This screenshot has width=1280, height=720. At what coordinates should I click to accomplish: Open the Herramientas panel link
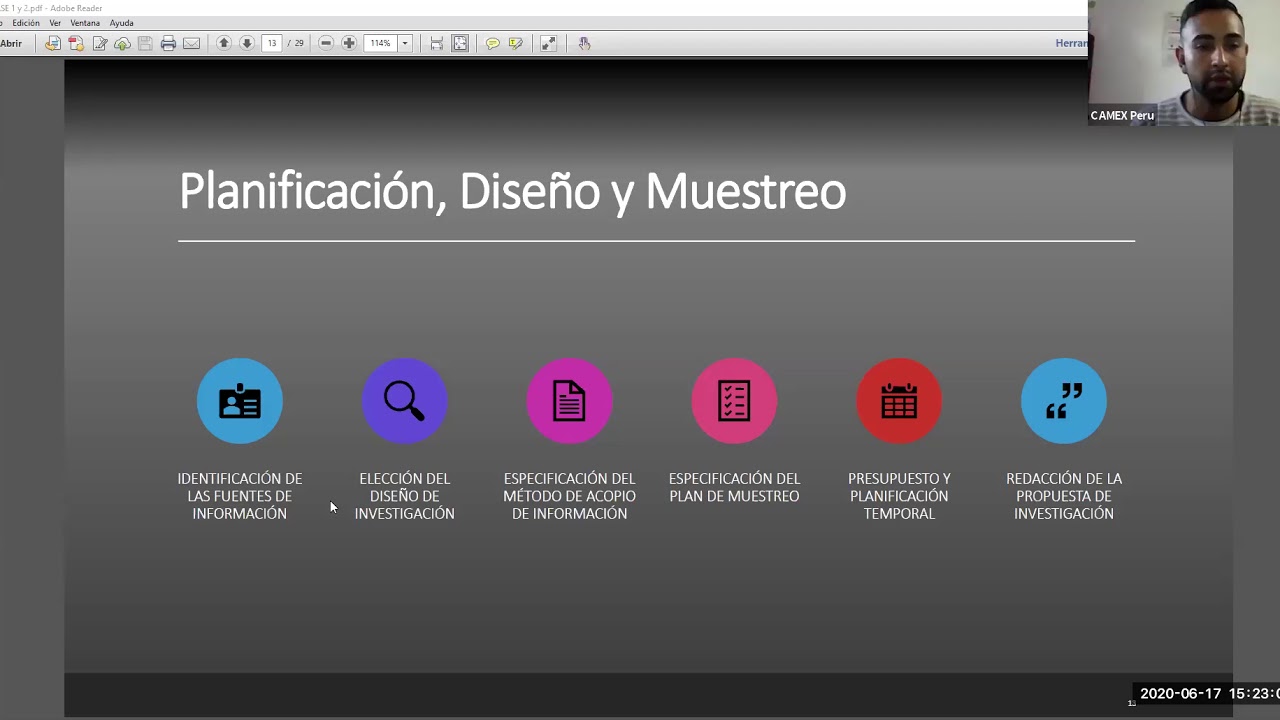(x=1071, y=43)
